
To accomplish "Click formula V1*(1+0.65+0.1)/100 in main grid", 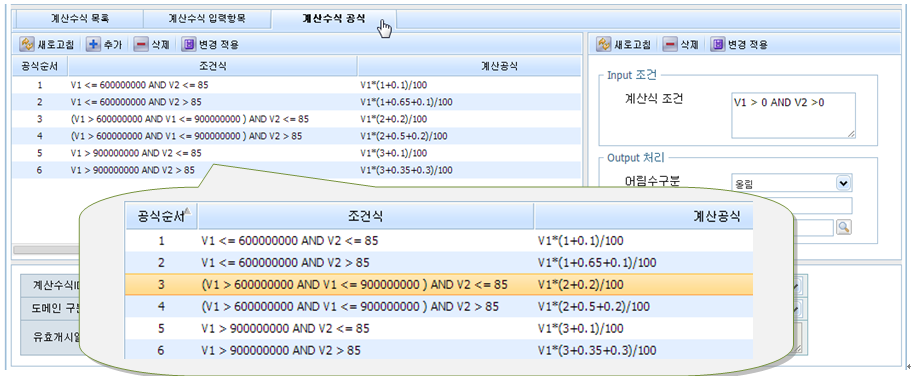I will coord(407,102).
